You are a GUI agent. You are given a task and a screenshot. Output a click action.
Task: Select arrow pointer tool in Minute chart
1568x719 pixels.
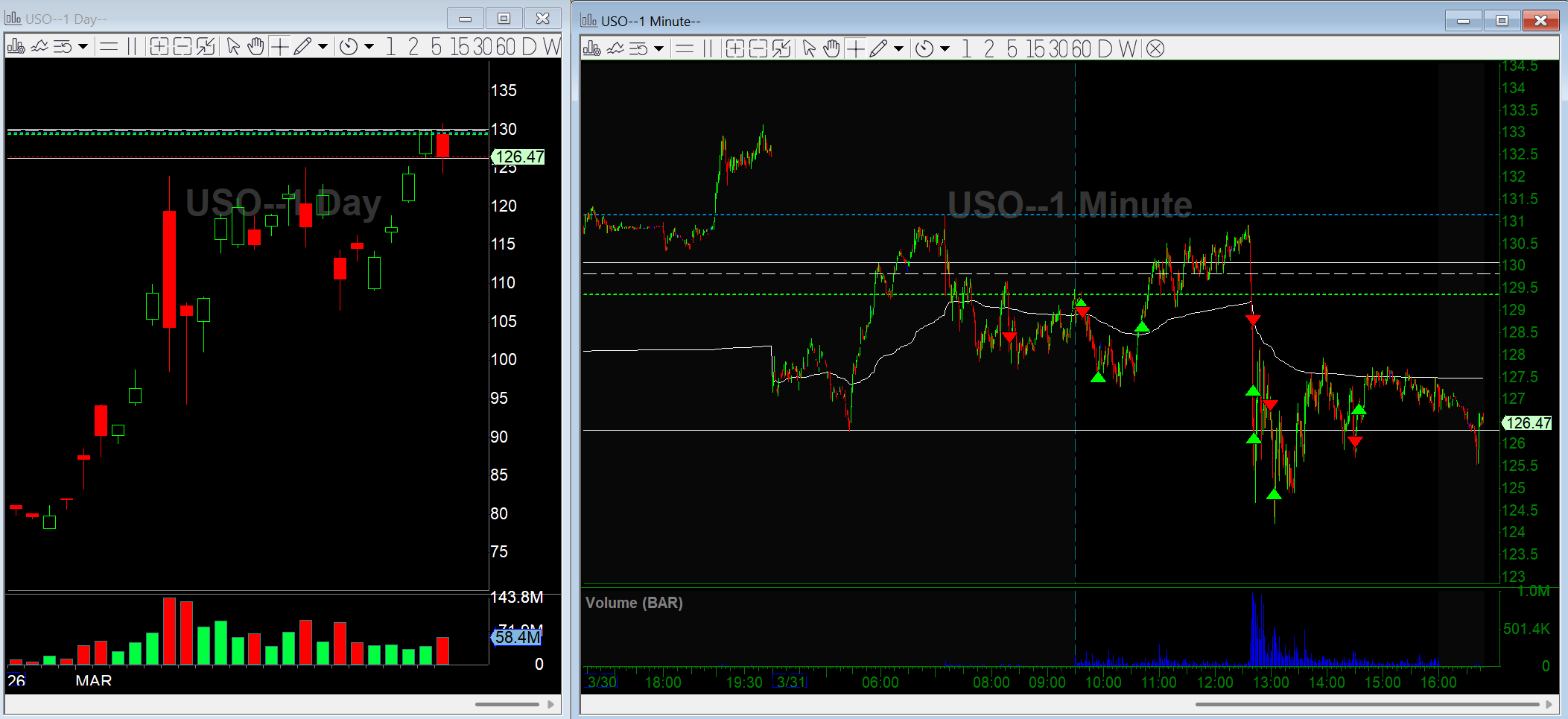[x=809, y=48]
